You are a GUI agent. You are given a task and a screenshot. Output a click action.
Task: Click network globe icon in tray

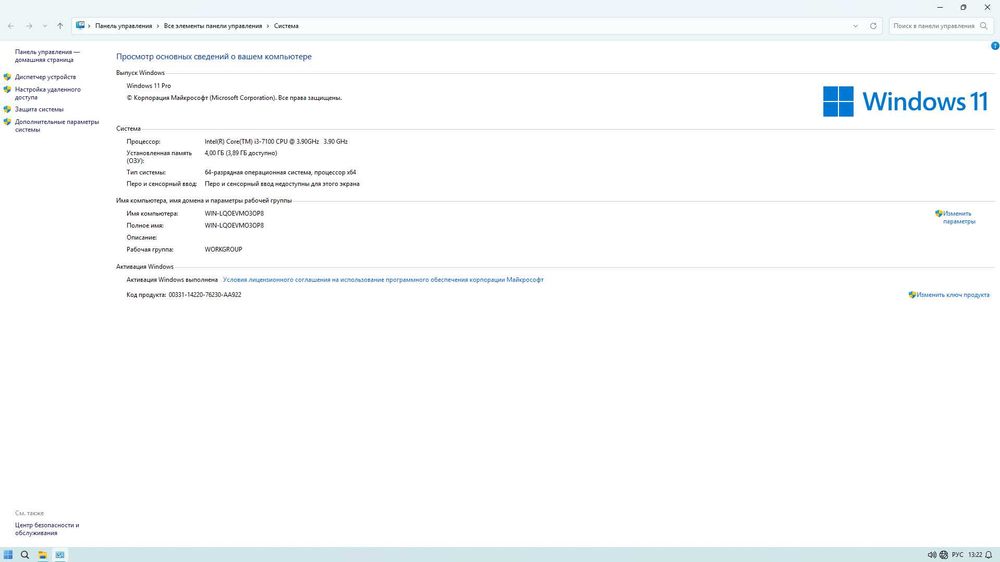coord(944,555)
